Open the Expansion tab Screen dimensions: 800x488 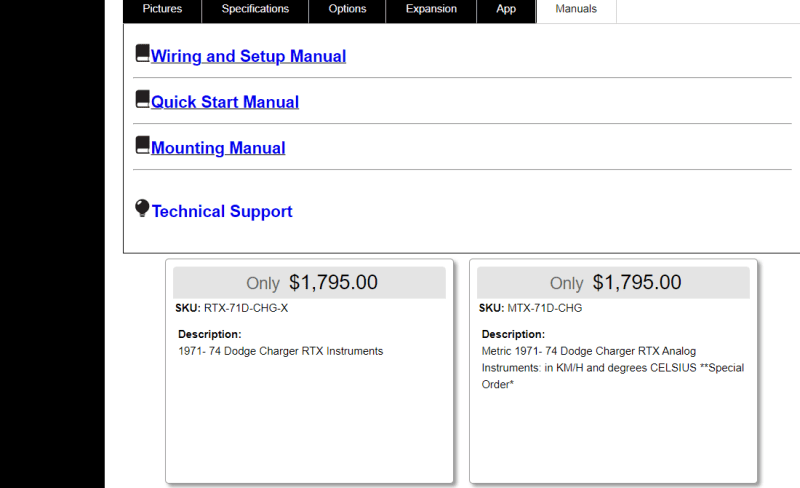431,9
